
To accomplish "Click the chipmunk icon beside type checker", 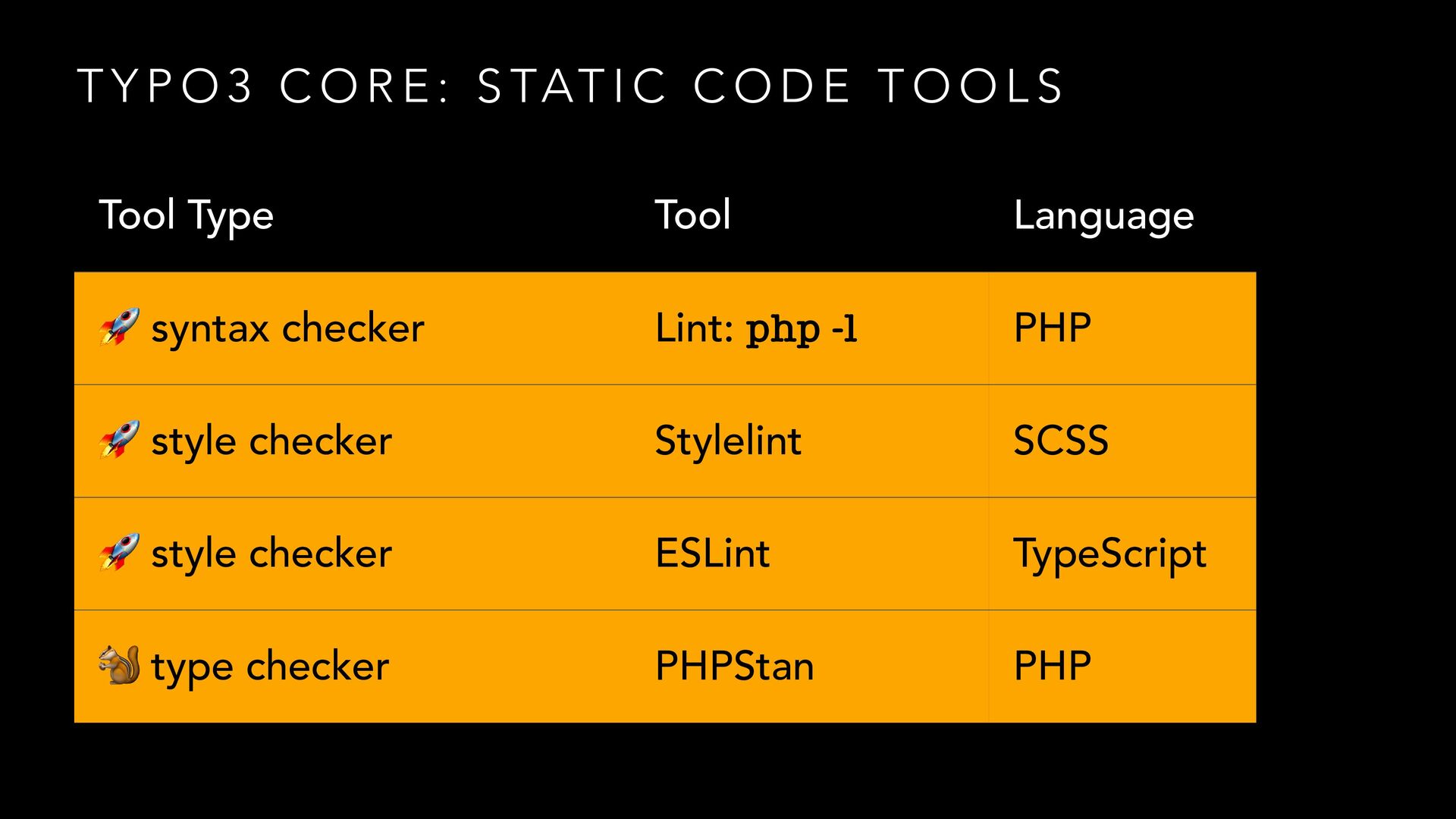I will (x=119, y=665).
